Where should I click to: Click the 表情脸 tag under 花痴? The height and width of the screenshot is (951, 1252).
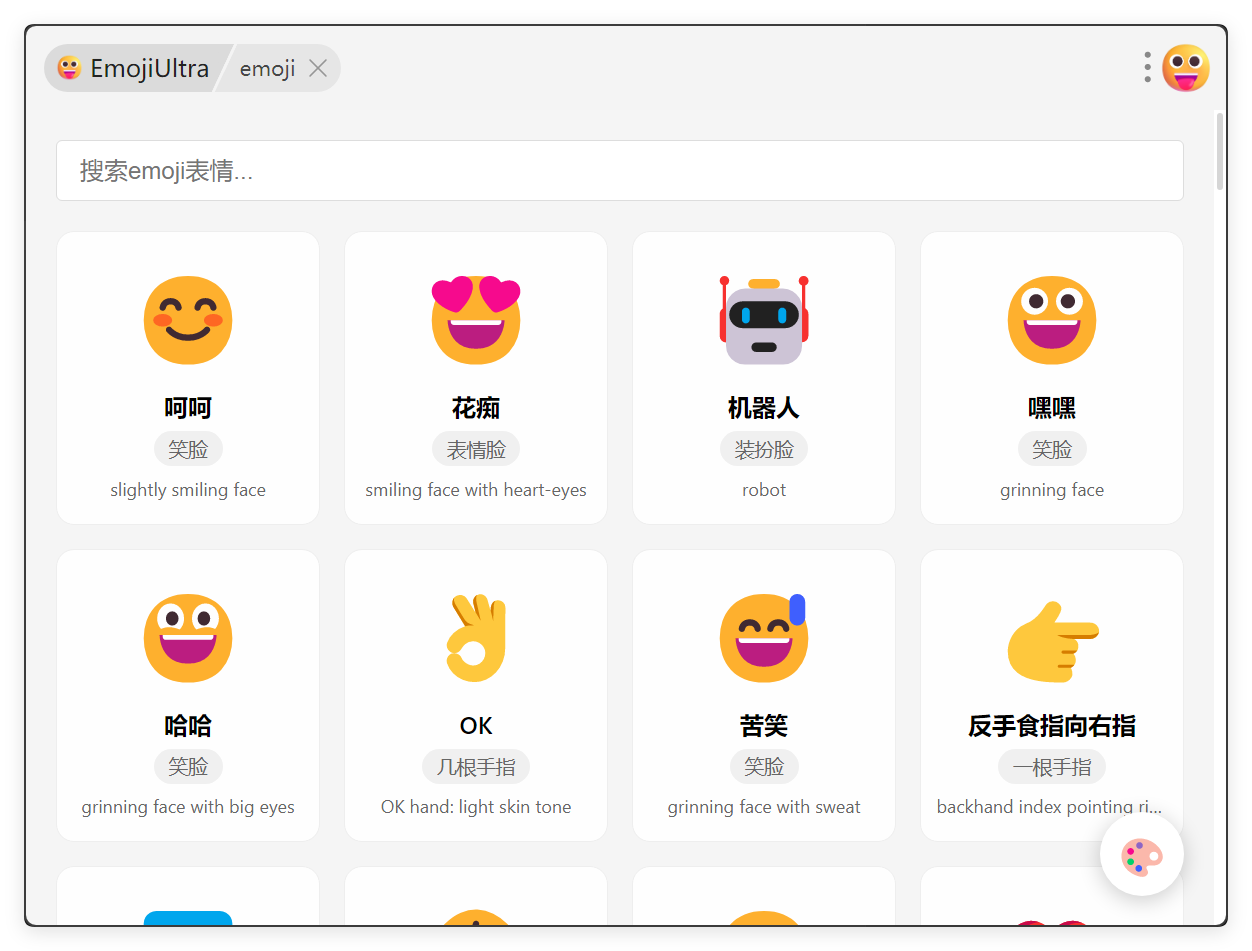point(476,449)
